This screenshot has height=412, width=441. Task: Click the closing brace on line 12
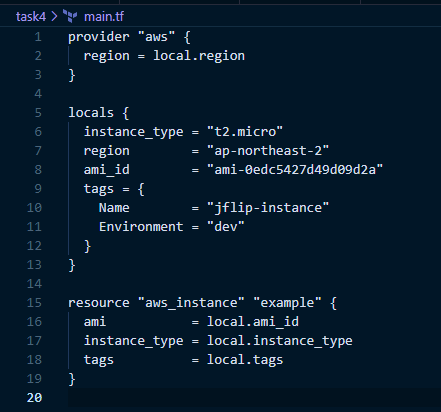point(87,246)
